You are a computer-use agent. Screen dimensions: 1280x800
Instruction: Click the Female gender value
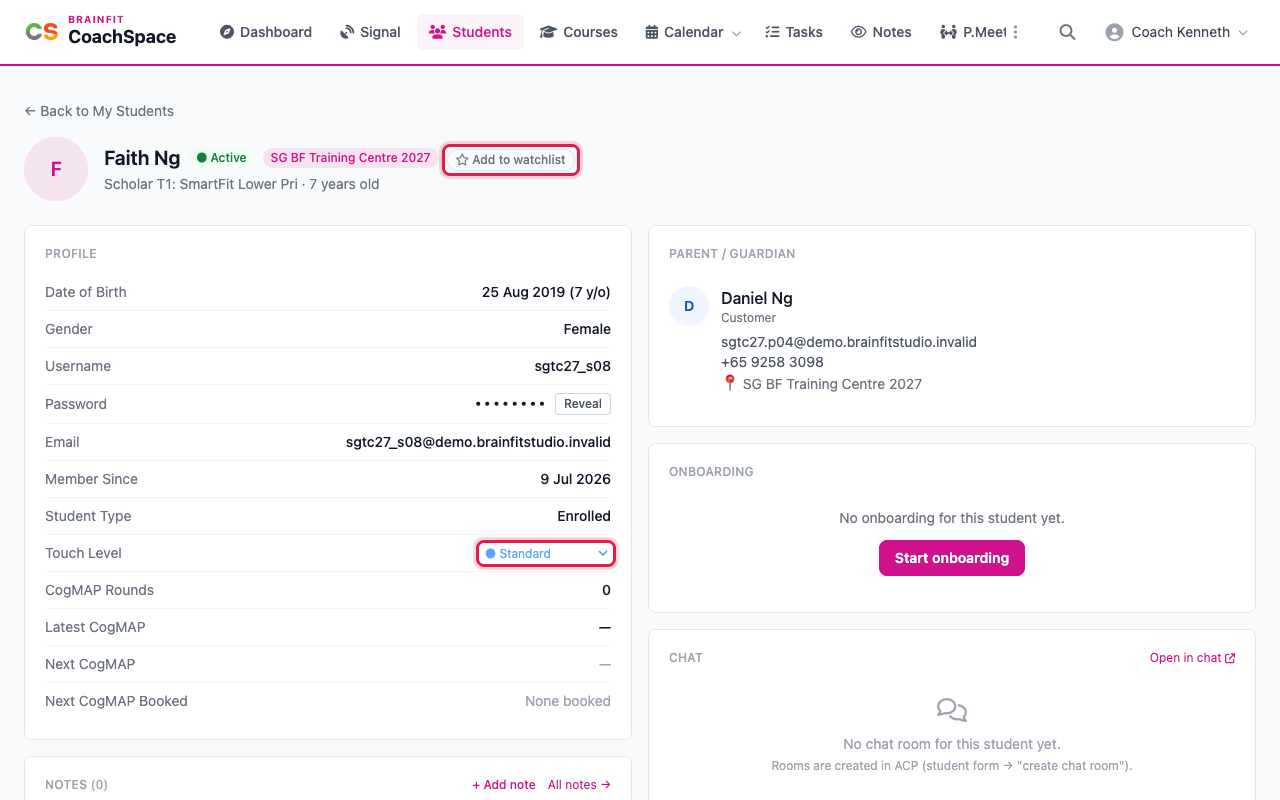(x=587, y=329)
